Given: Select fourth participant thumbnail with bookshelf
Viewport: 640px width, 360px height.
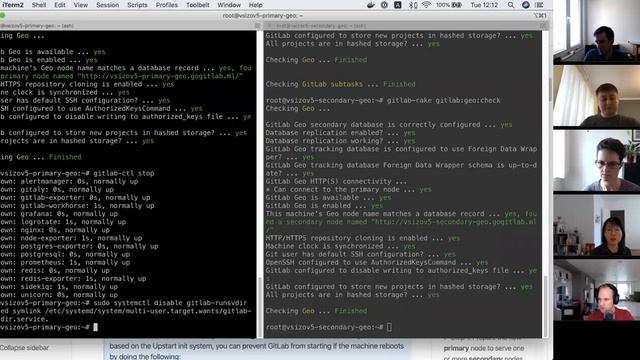Looking at the screenshot, I should click(x=596, y=225).
